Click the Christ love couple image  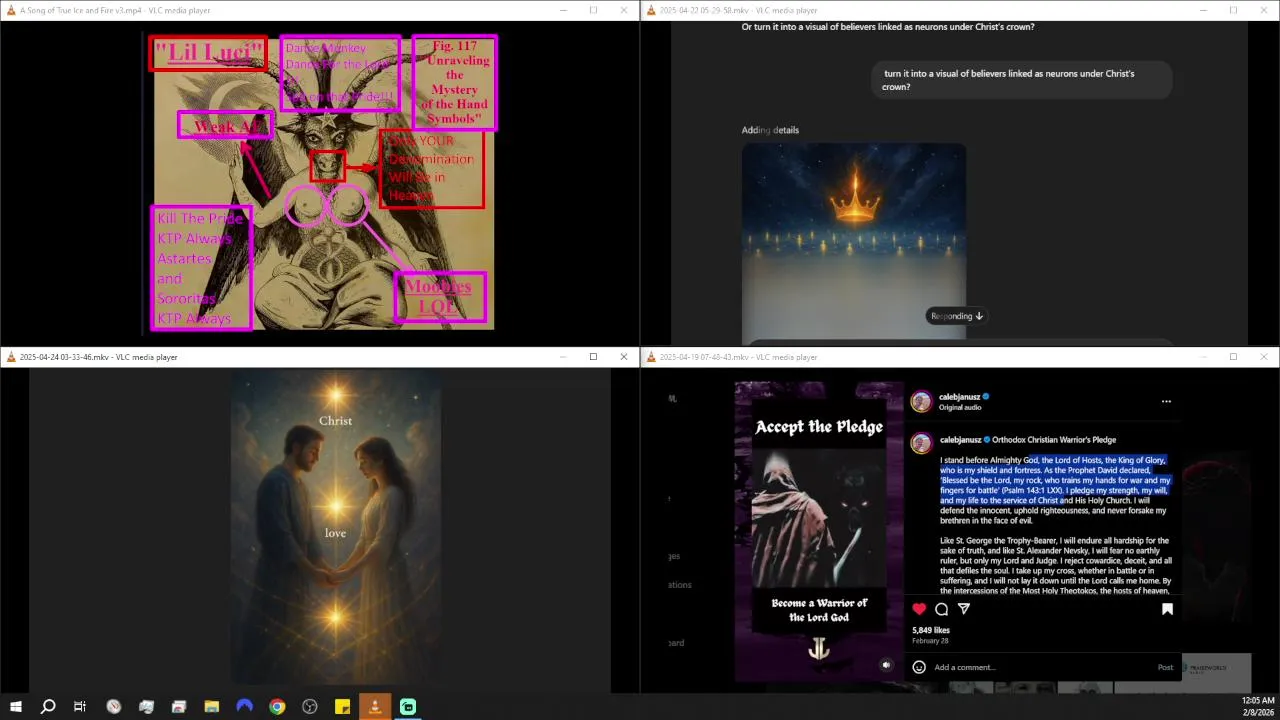pyautogui.click(x=335, y=527)
